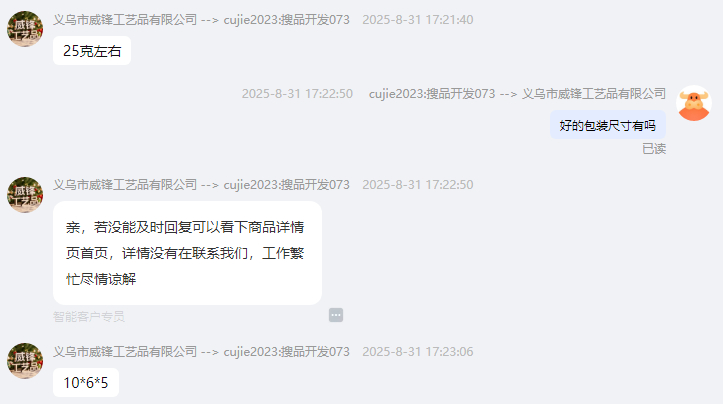Image resolution: width=723 pixels, height=404 pixels.
Task: Click the buyer header cujie2023:搜品开发073 on the right
Action: (x=517, y=94)
